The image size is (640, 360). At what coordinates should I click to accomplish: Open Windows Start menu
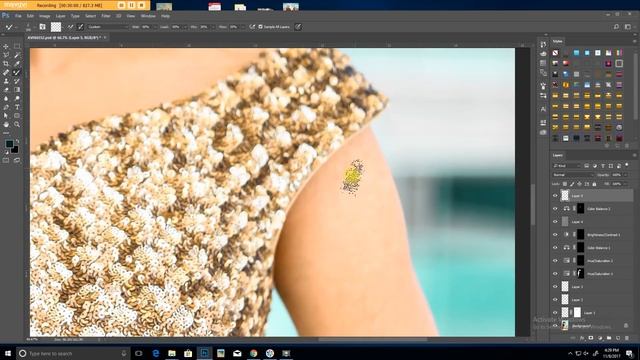(x=8, y=353)
